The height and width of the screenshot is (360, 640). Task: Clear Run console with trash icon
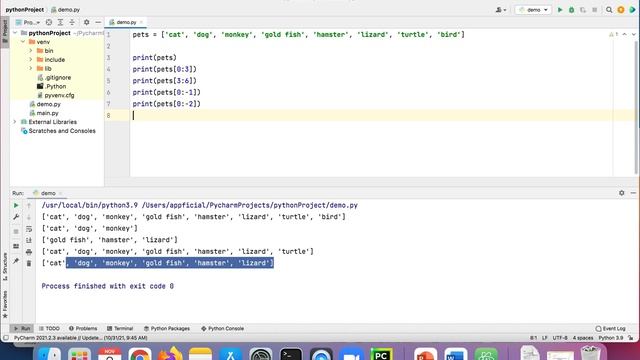[x=29, y=264]
